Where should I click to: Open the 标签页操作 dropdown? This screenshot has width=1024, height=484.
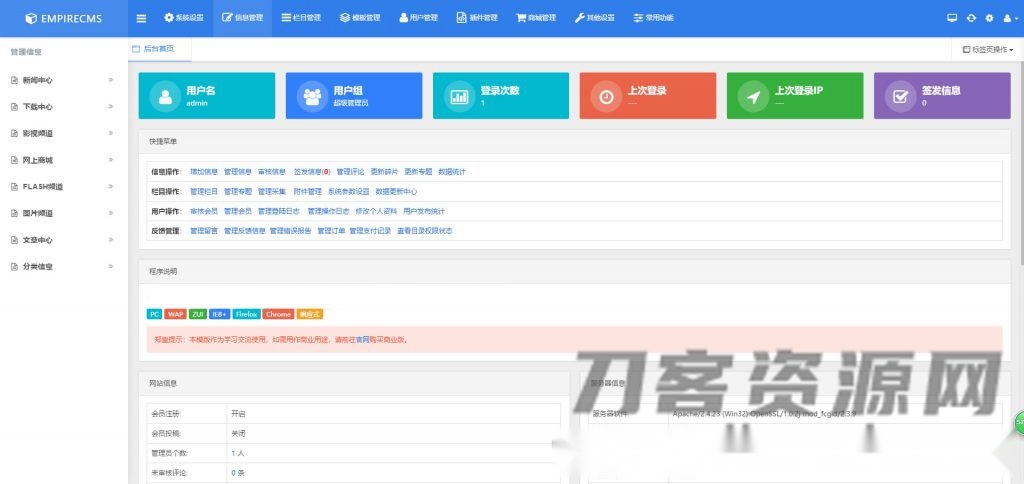tap(988, 50)
